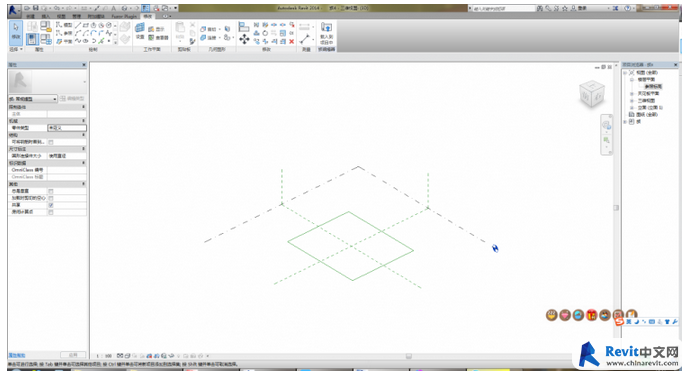Toggle the last checkbox in Properties panel
The width and height of the screenshot is (689, 375).
coord(51,212)
